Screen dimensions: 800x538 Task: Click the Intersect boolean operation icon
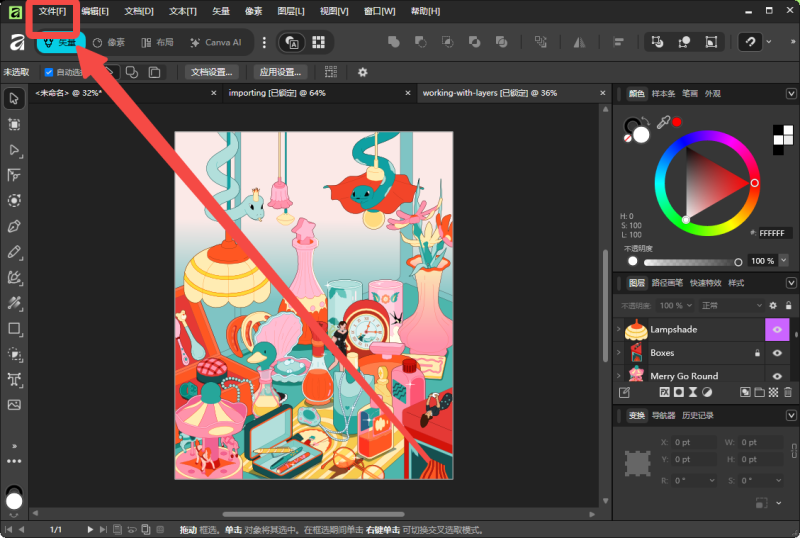447,42
